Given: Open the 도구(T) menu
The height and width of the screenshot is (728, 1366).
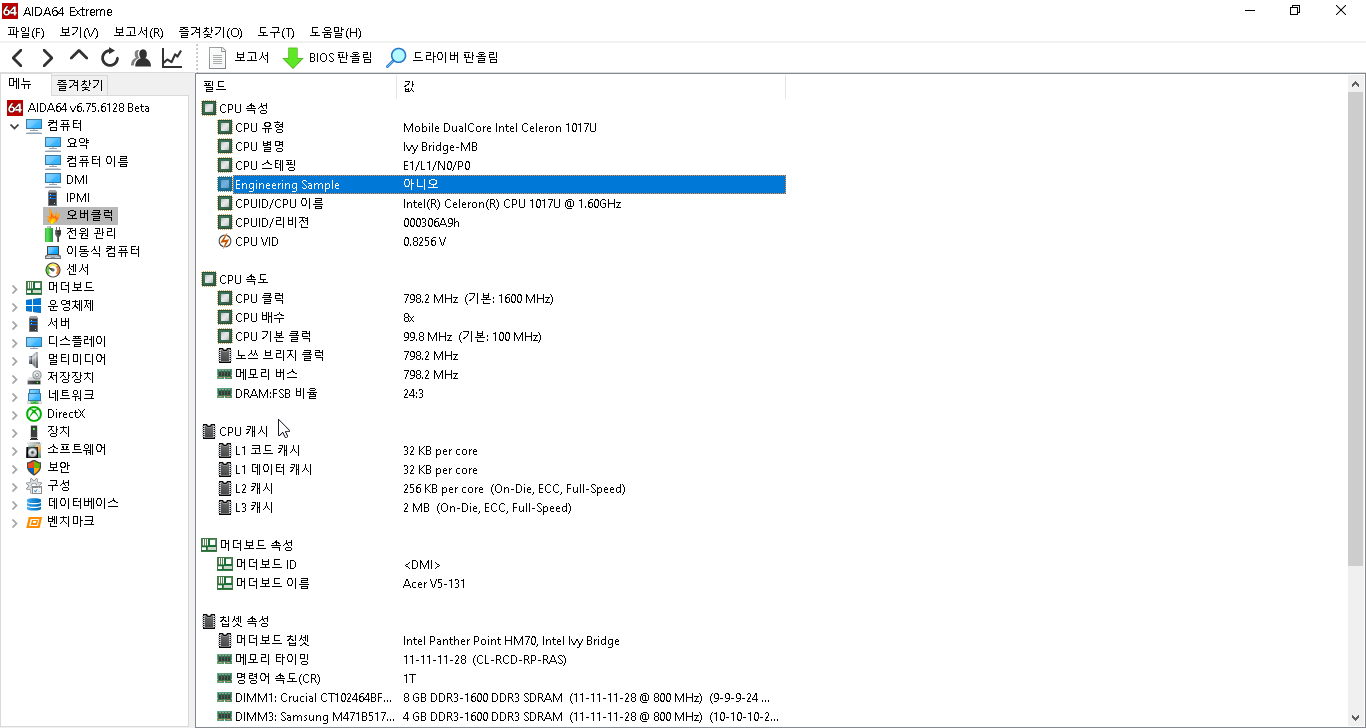Looking at the screenshot, I should click(275, 33).
